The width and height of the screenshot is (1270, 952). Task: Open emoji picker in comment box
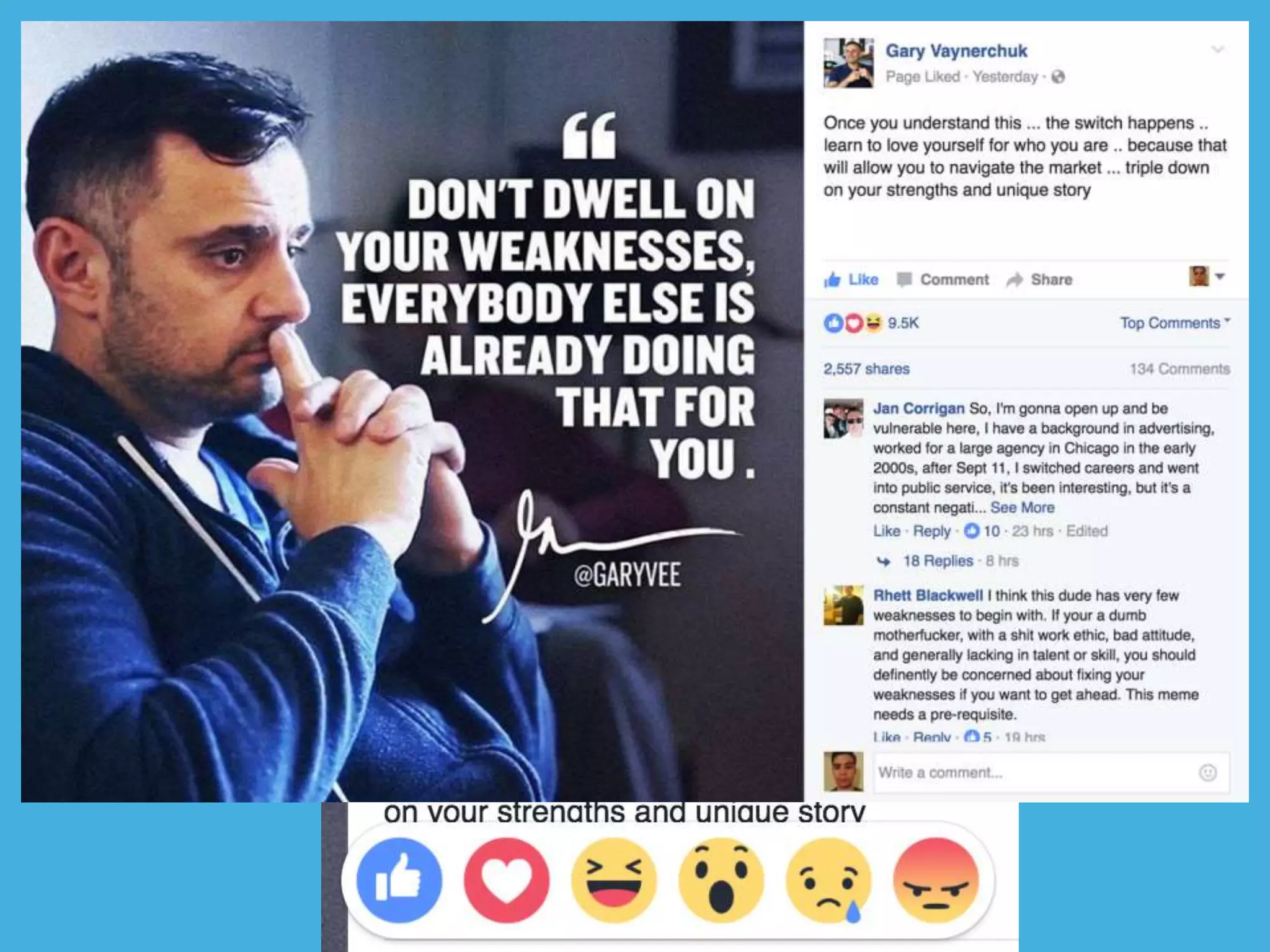[1207, 773]
